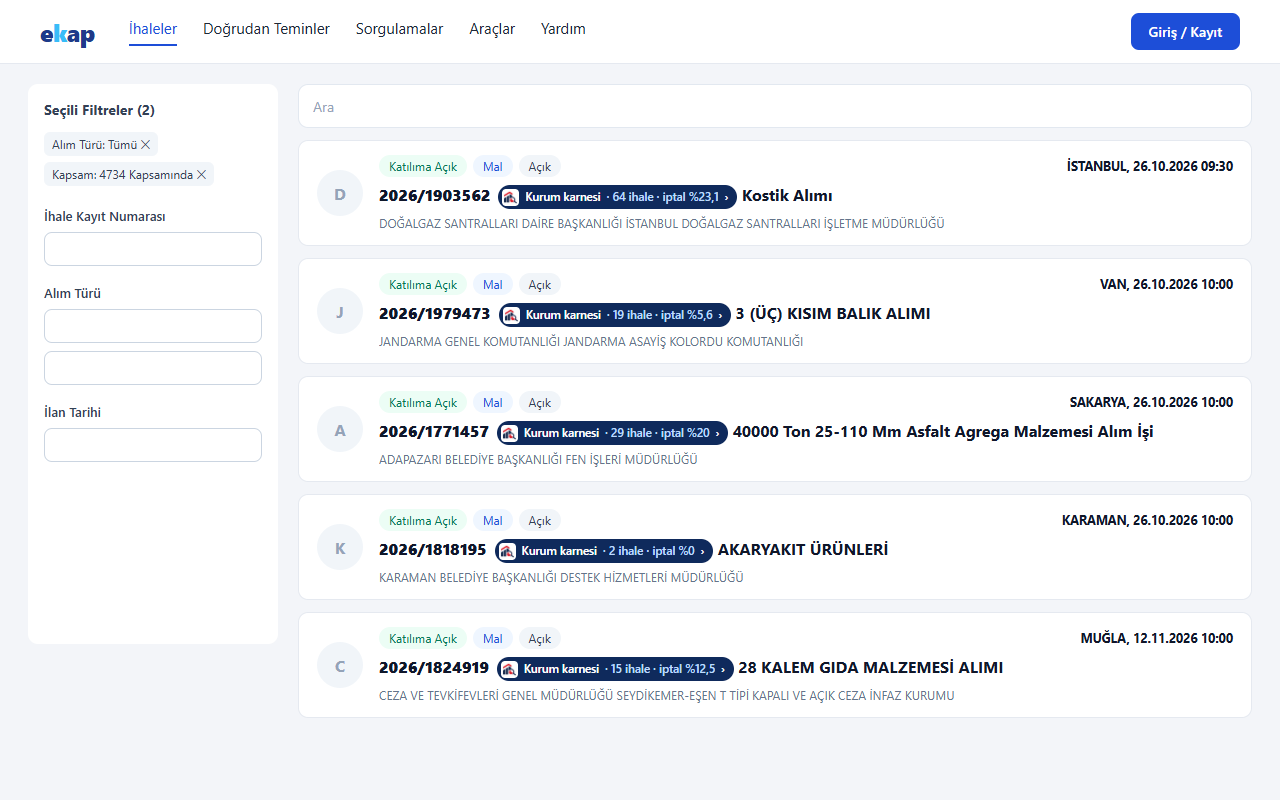
Task: Open avatar J of the balık alımı tender
Action: 340,311
